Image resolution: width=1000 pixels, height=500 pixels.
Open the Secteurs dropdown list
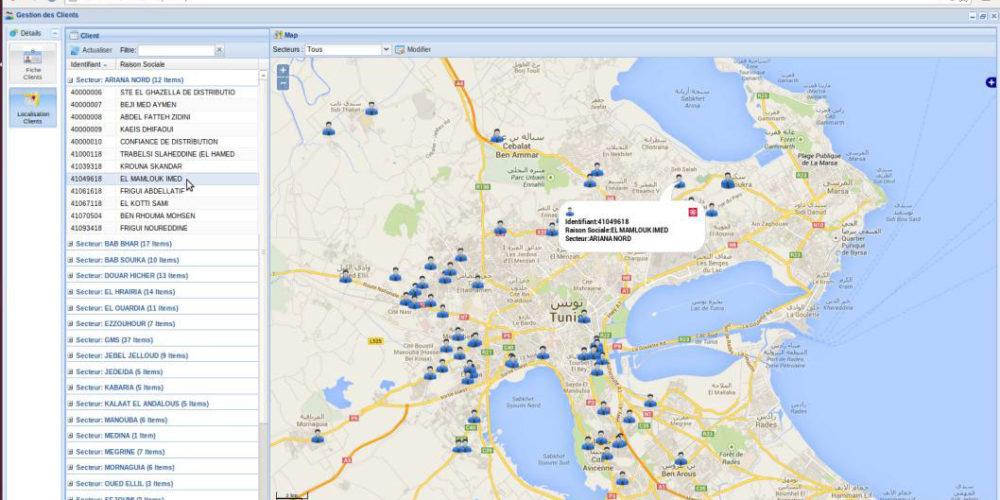[386, 49]
